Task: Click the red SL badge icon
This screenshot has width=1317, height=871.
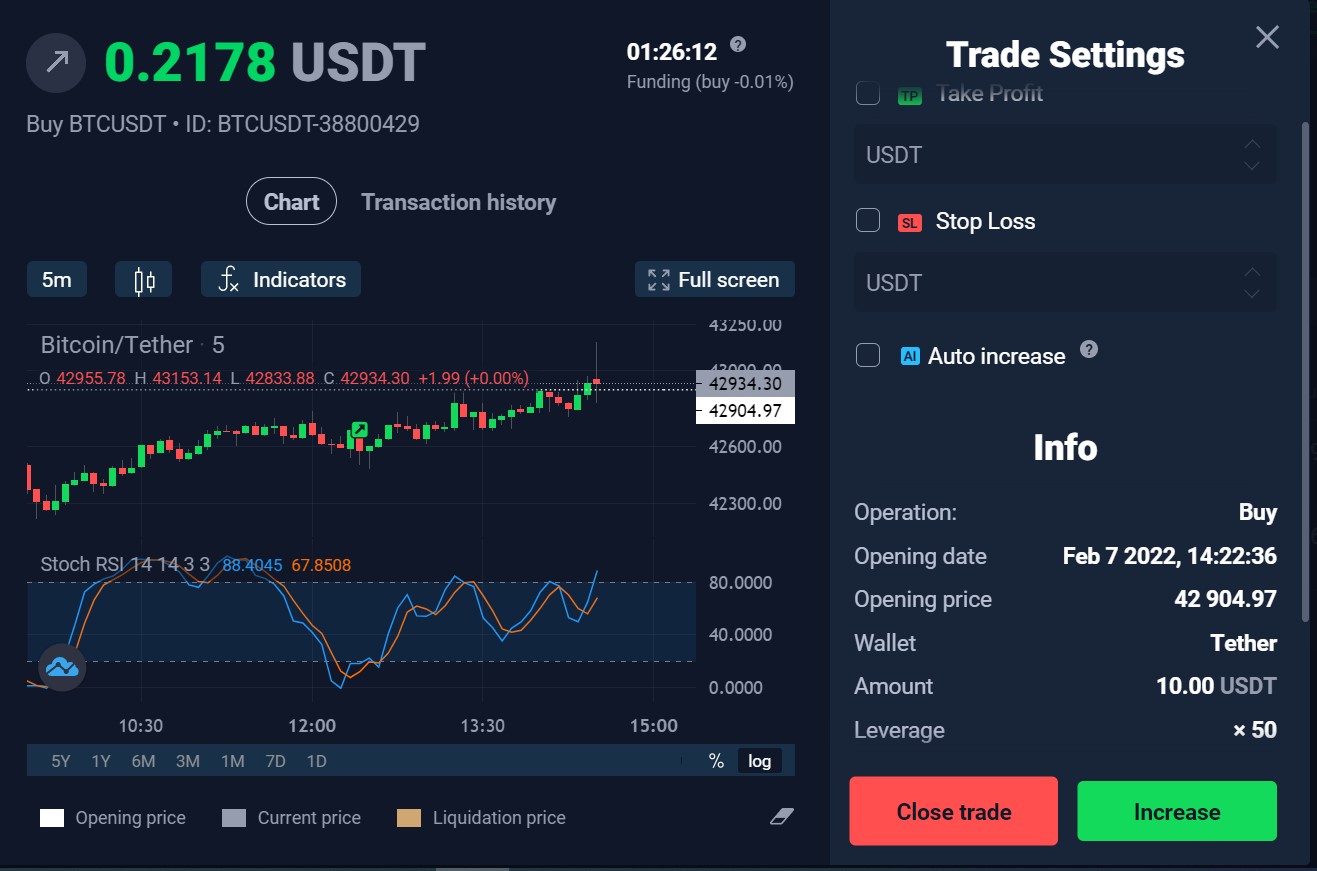Action: tap(910, 223)
